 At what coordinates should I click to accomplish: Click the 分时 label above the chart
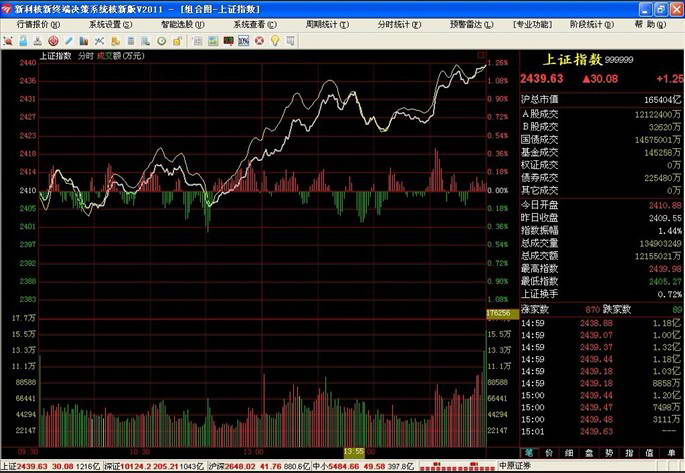point(86,56)
